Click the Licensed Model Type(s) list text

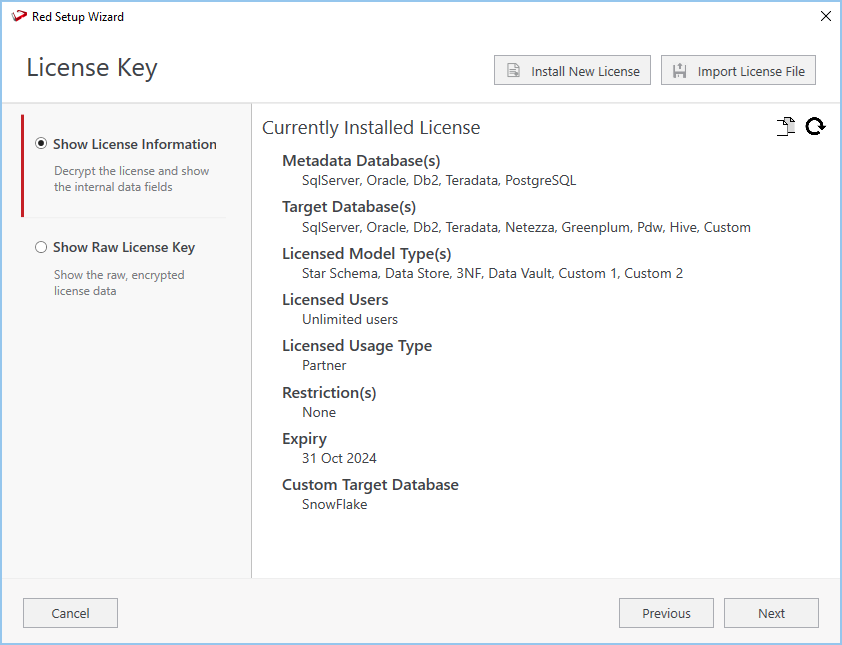tap(492, 273)
